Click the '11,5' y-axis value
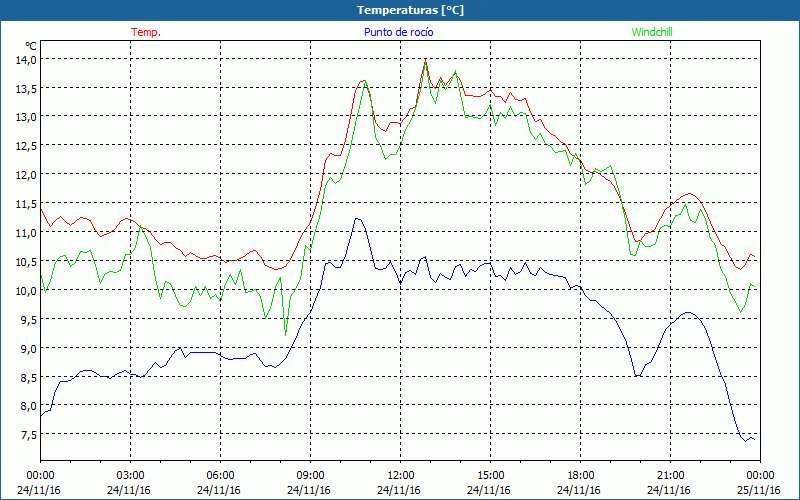 [x=27, y=204]
